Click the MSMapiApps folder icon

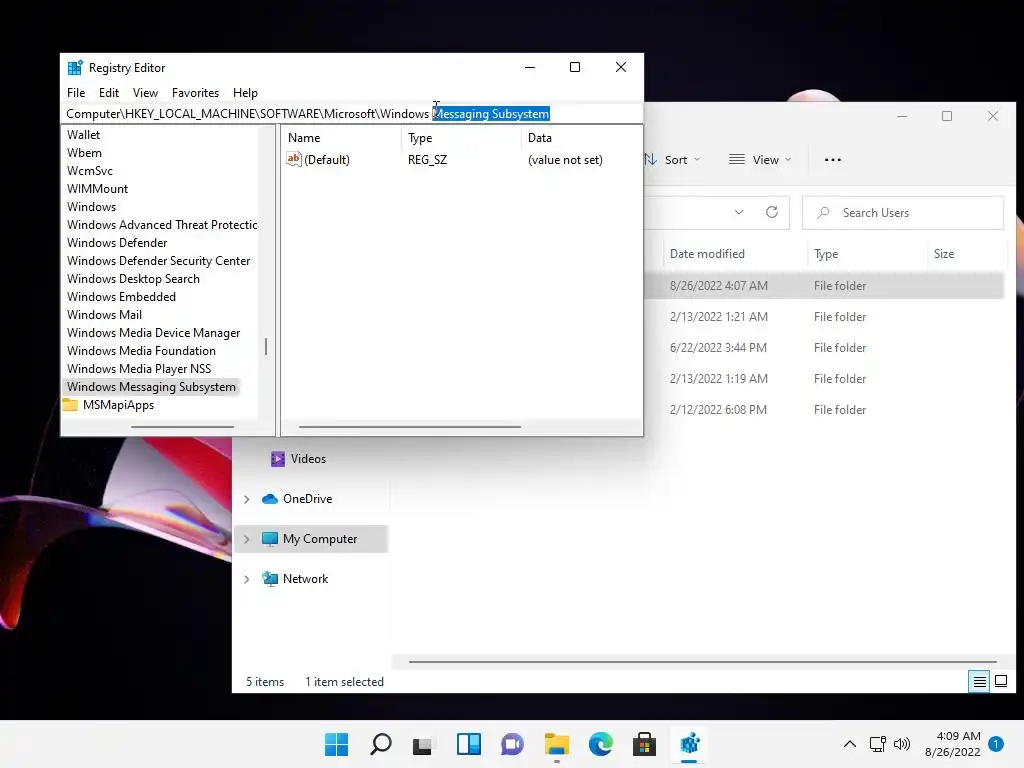point(71,405)
